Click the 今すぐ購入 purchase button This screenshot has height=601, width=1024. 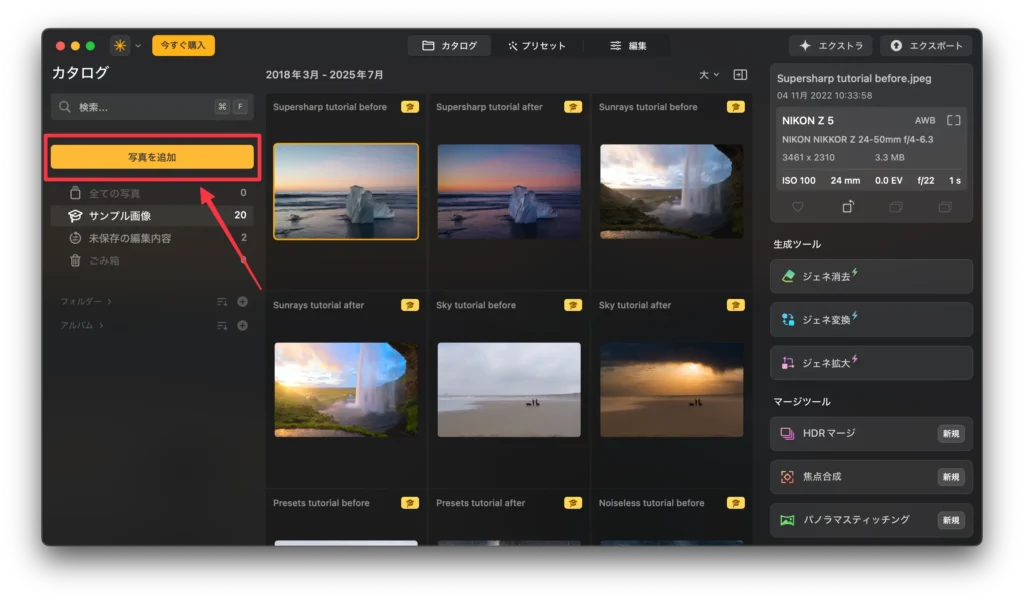pos(183,45)
